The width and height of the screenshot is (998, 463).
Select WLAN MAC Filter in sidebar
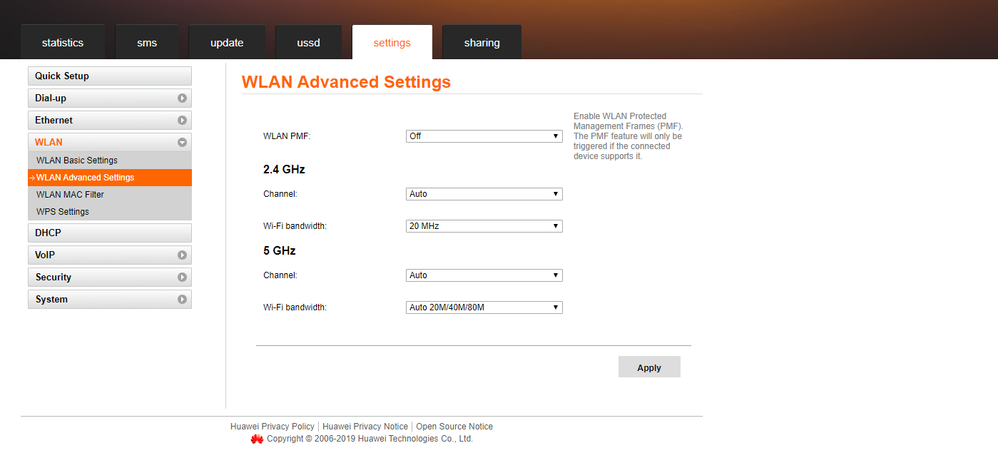[70, 195]
